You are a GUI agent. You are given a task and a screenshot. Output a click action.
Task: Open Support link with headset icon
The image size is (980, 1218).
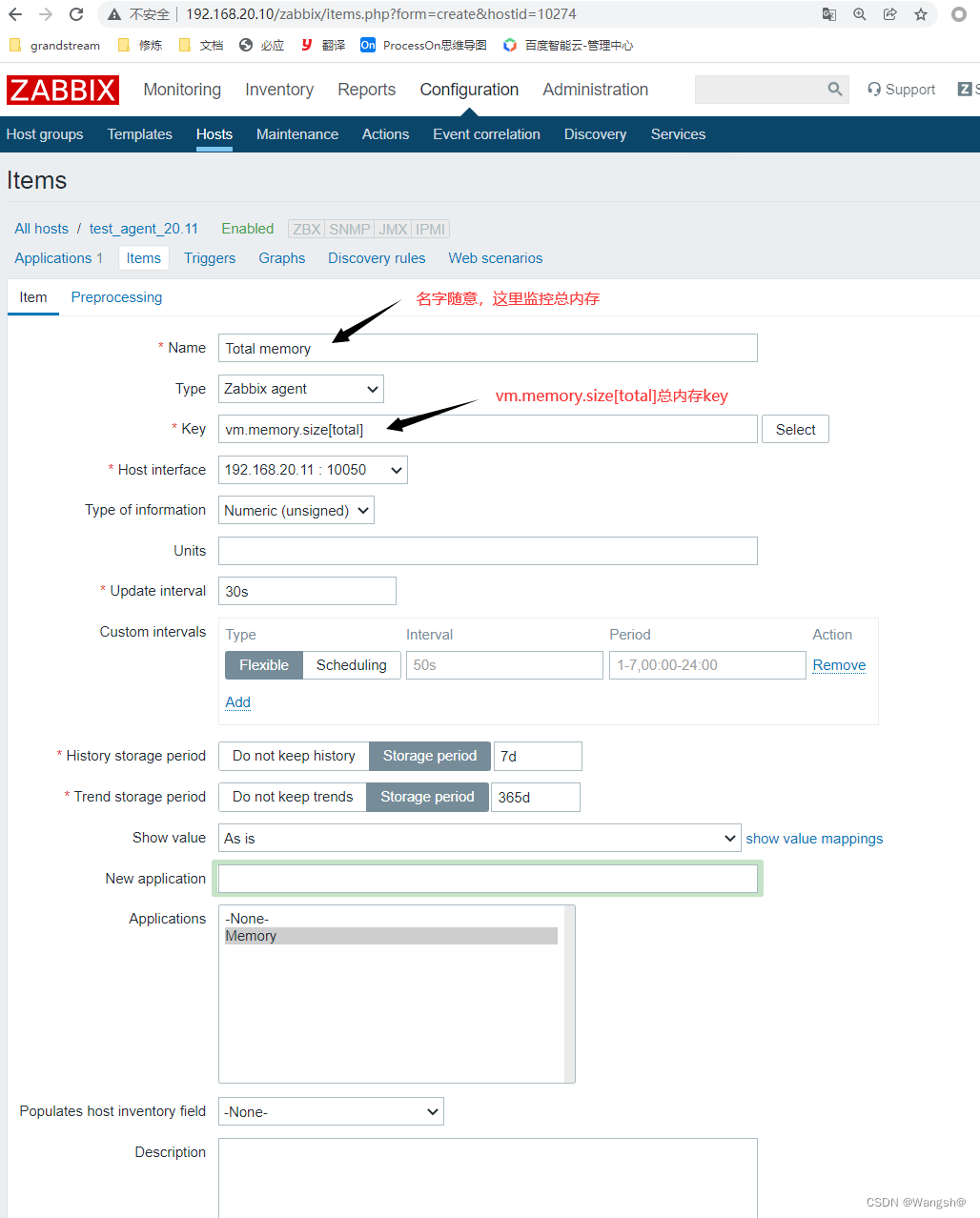click(x=901, y=90)
